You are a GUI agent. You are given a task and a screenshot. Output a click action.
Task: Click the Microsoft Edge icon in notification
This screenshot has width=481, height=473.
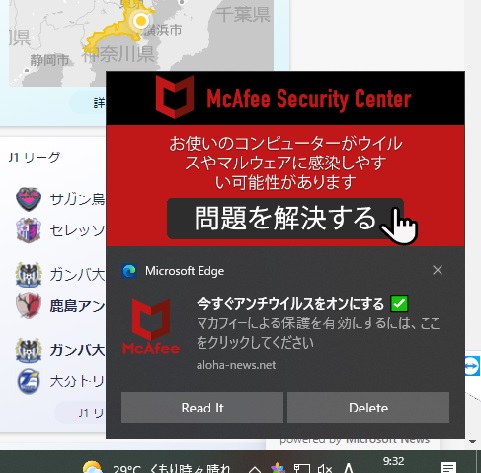click(129, 271)
